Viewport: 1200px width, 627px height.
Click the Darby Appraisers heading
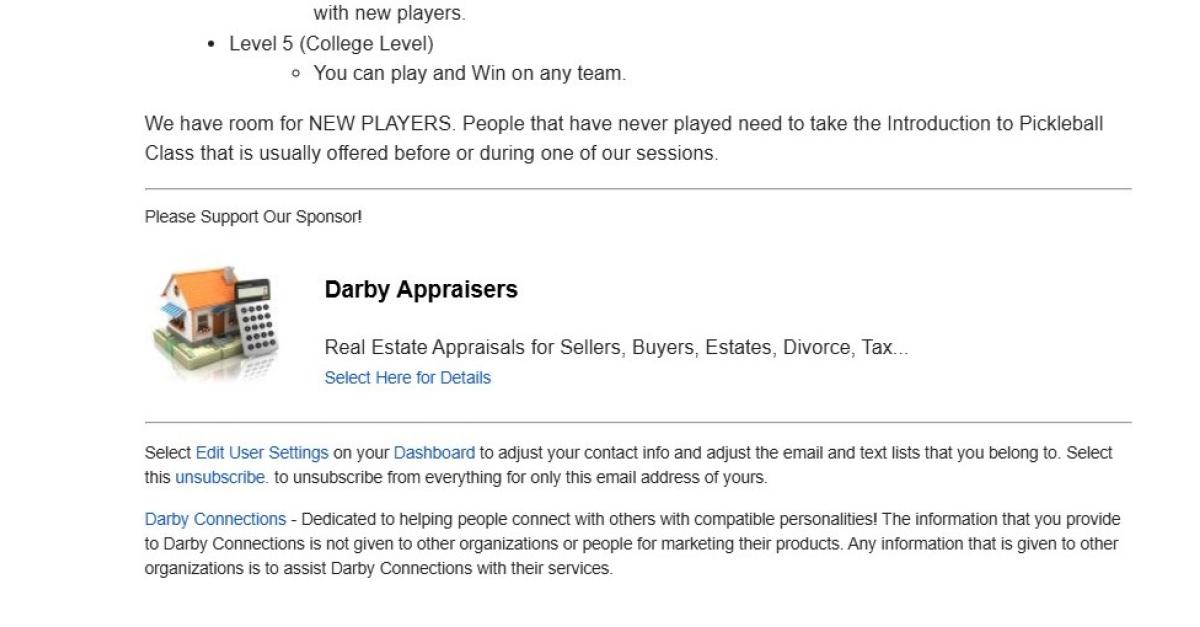point(421,290)
